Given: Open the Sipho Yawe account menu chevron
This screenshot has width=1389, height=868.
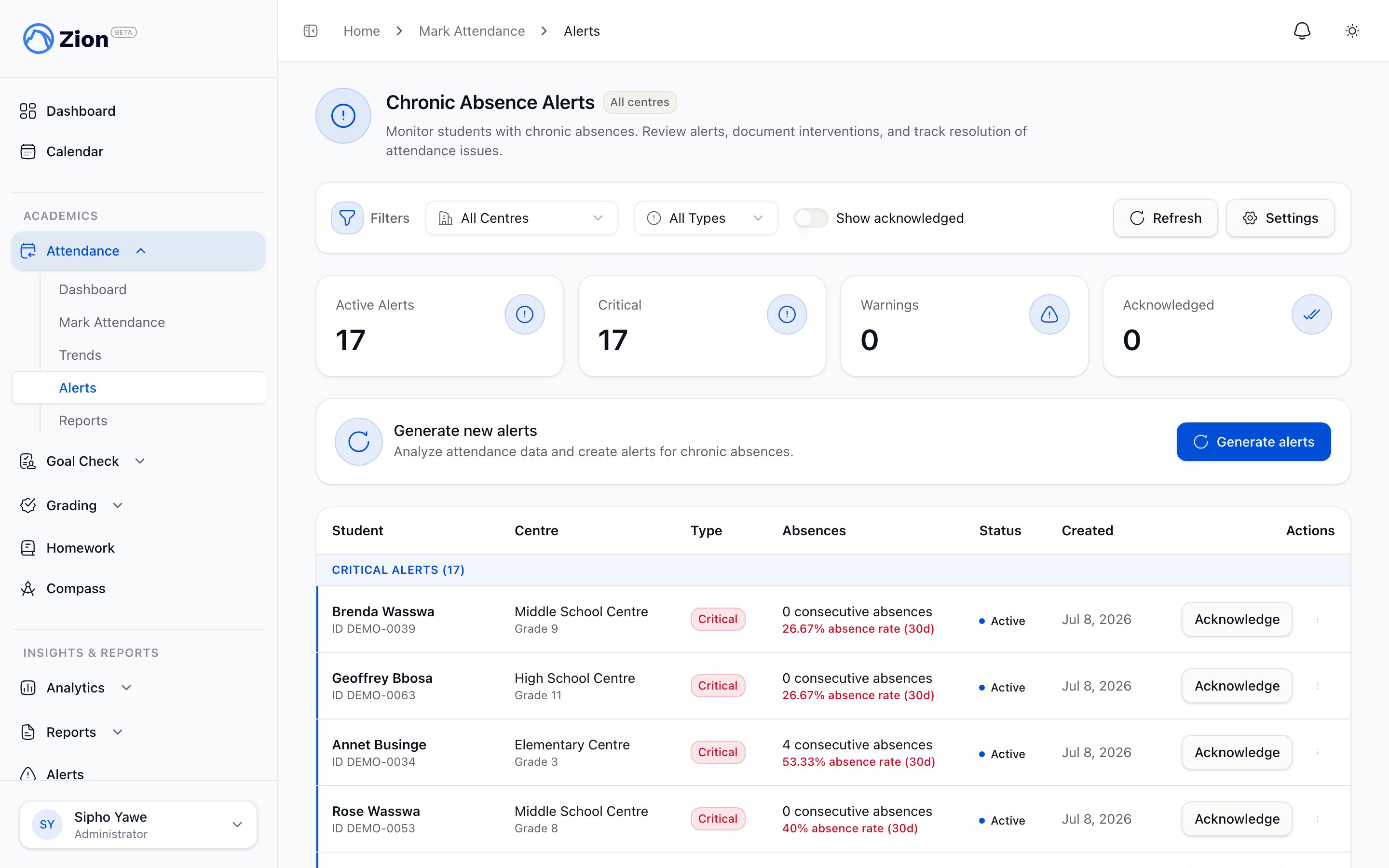Looking at the screenshot, I should click(237, 825).
